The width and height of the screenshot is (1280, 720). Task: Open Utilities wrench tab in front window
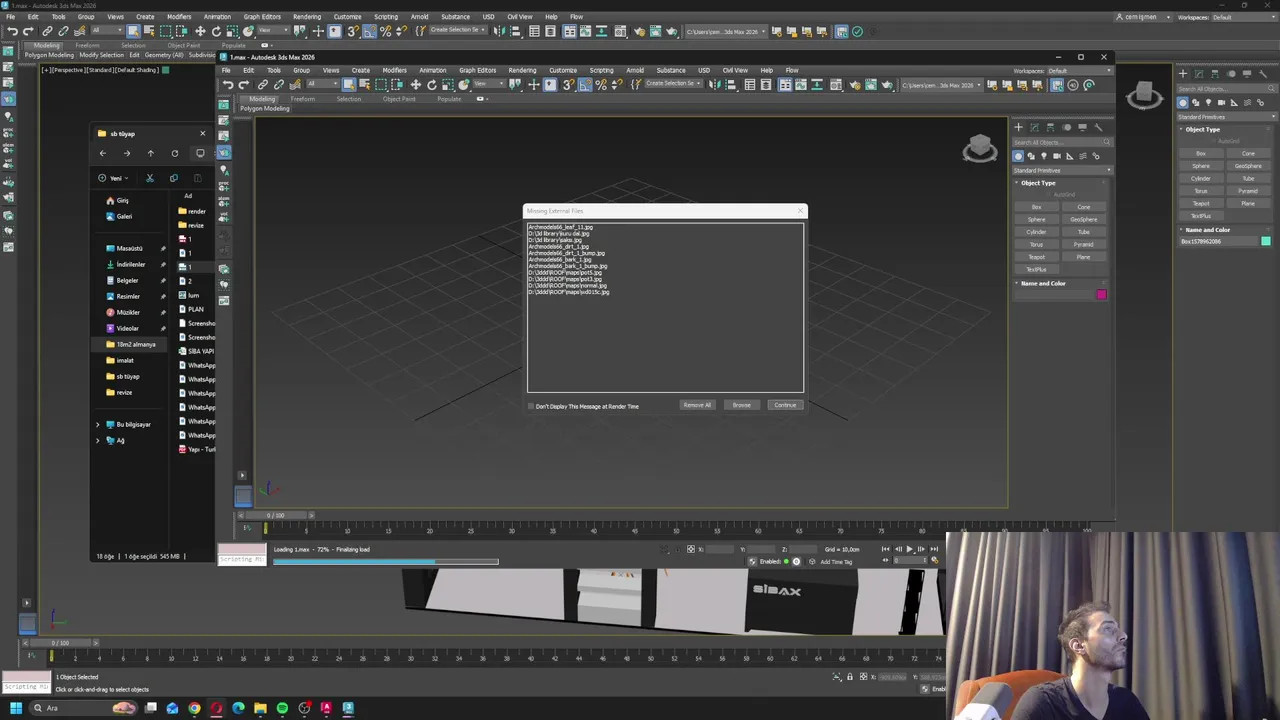[1097, 127]
